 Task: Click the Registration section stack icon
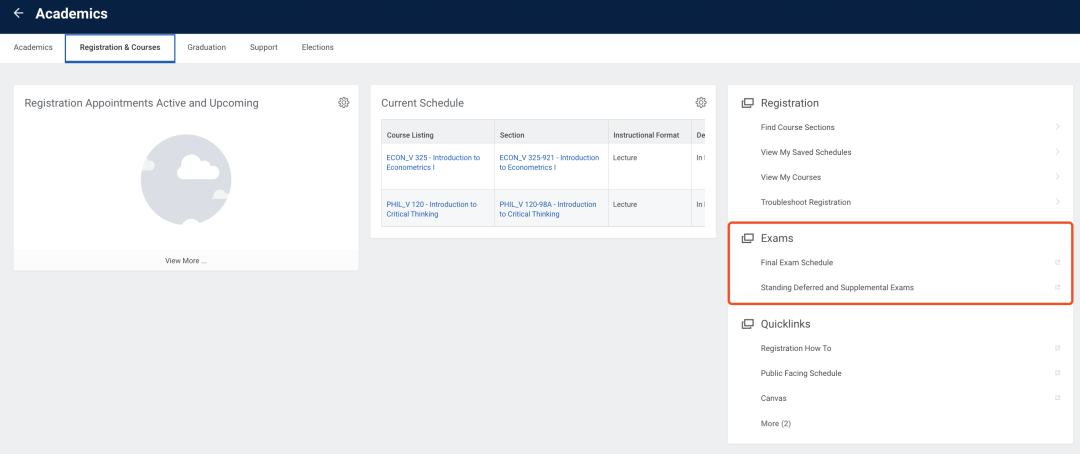tap(747, 103)
